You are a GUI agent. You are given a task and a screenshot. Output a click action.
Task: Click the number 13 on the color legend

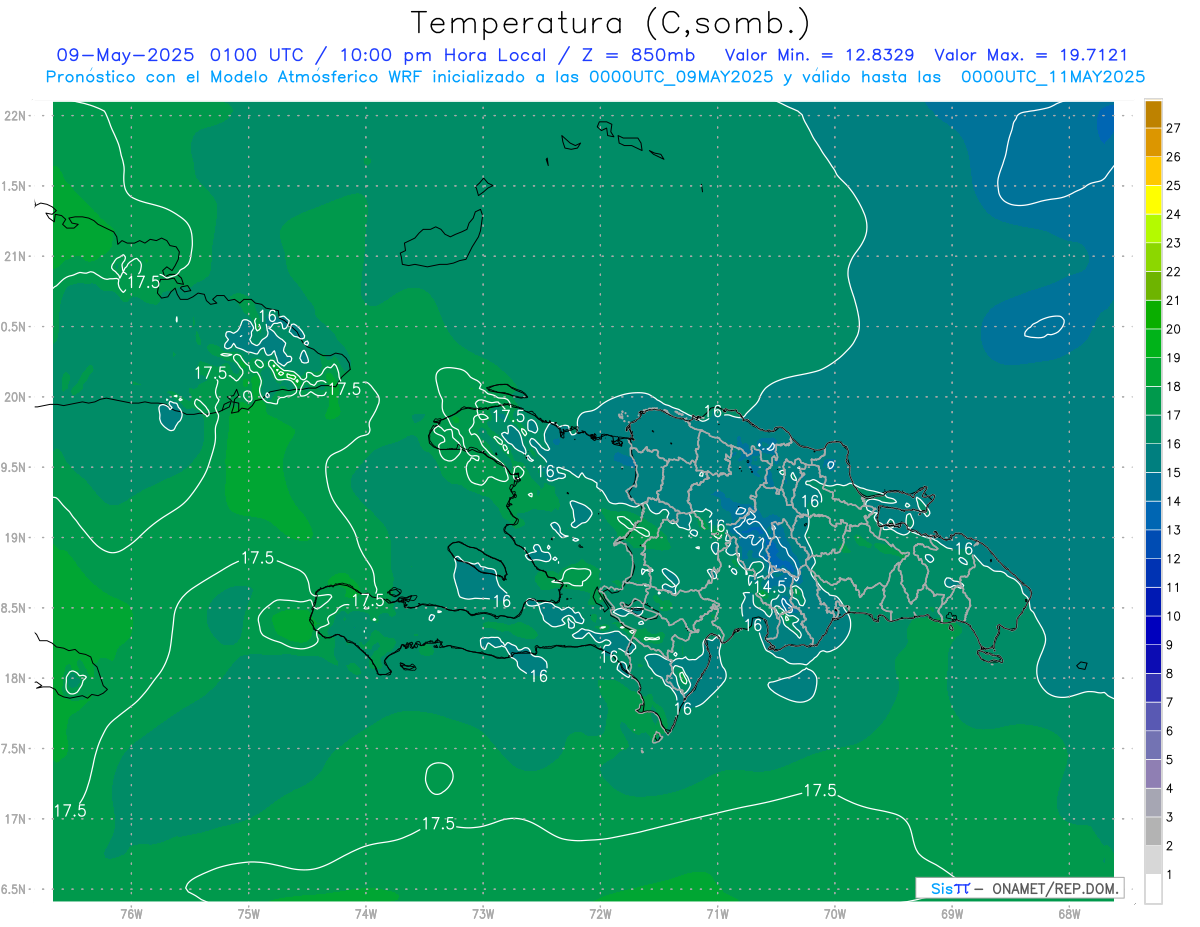click(x=1173, y=530)
